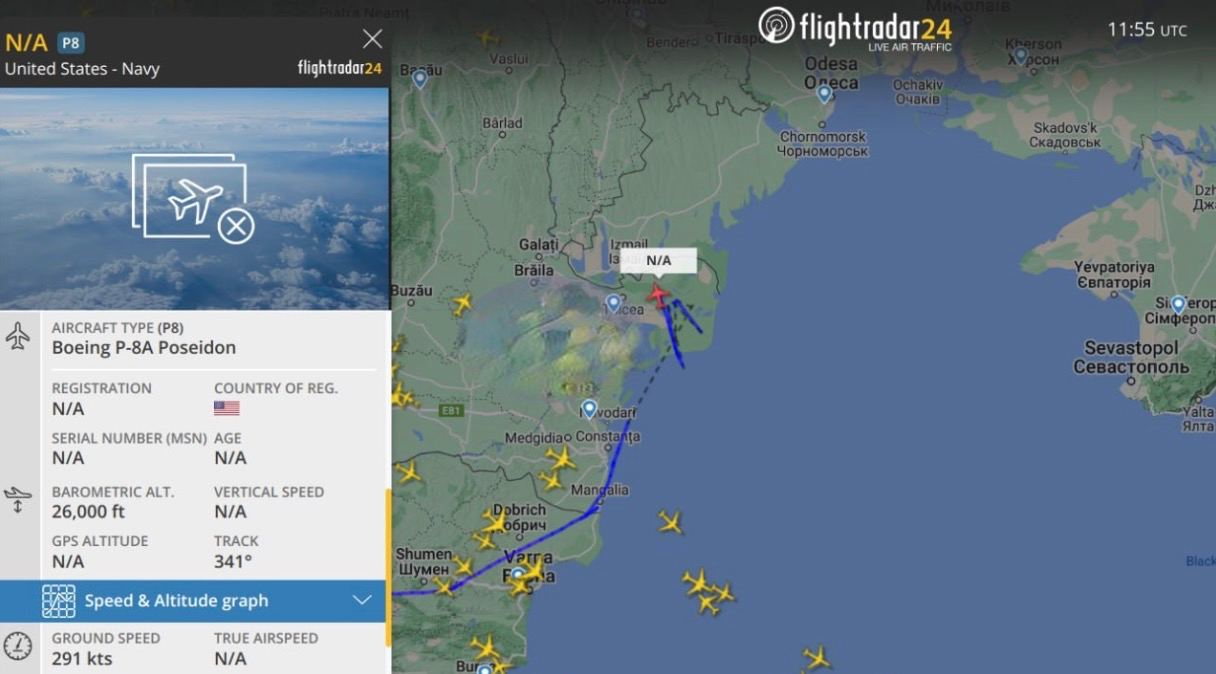1216x674 pixels.
Task: Click the yellow scrollbar in details panel
Action: 388,555
